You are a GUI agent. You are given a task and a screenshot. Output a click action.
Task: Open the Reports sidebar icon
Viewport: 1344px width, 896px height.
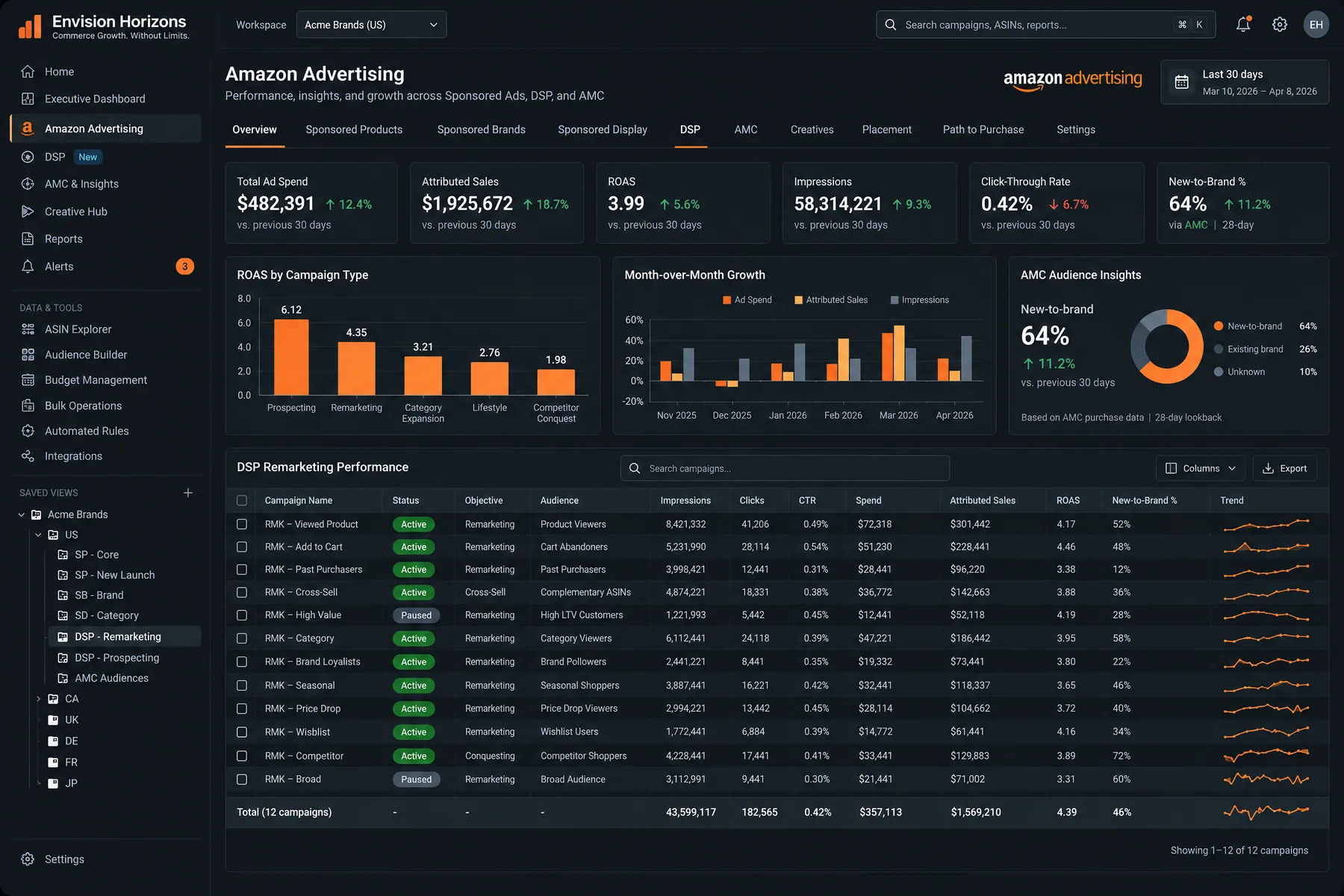click(28, 239)
